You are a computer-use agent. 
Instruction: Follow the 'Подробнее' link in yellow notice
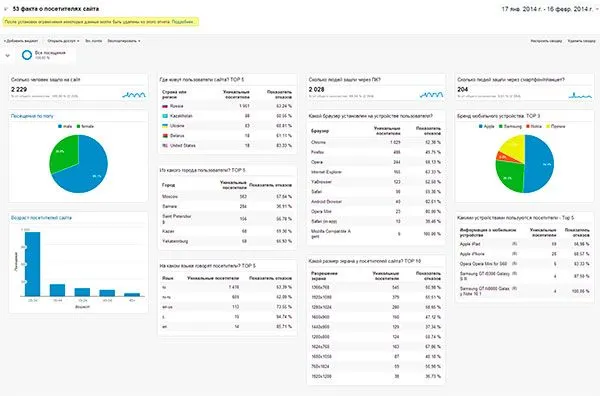click(x=183, y=22)
